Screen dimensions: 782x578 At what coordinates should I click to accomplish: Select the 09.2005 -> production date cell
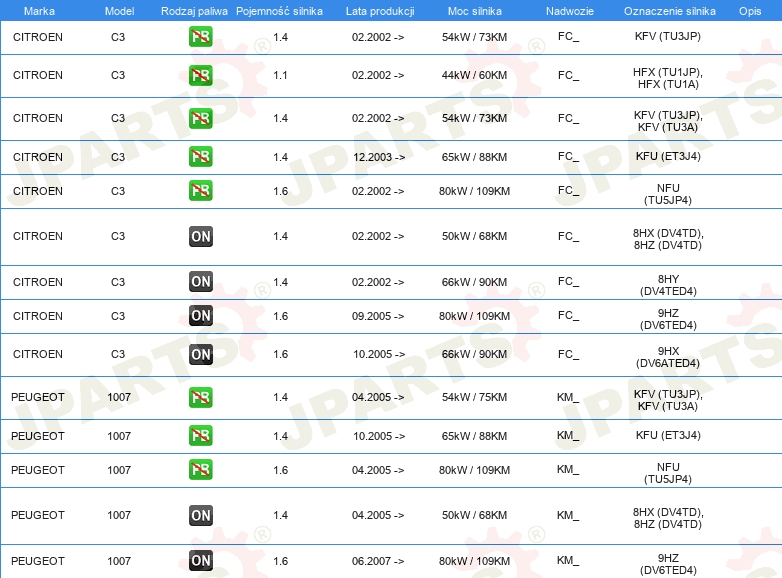point(378,316)
